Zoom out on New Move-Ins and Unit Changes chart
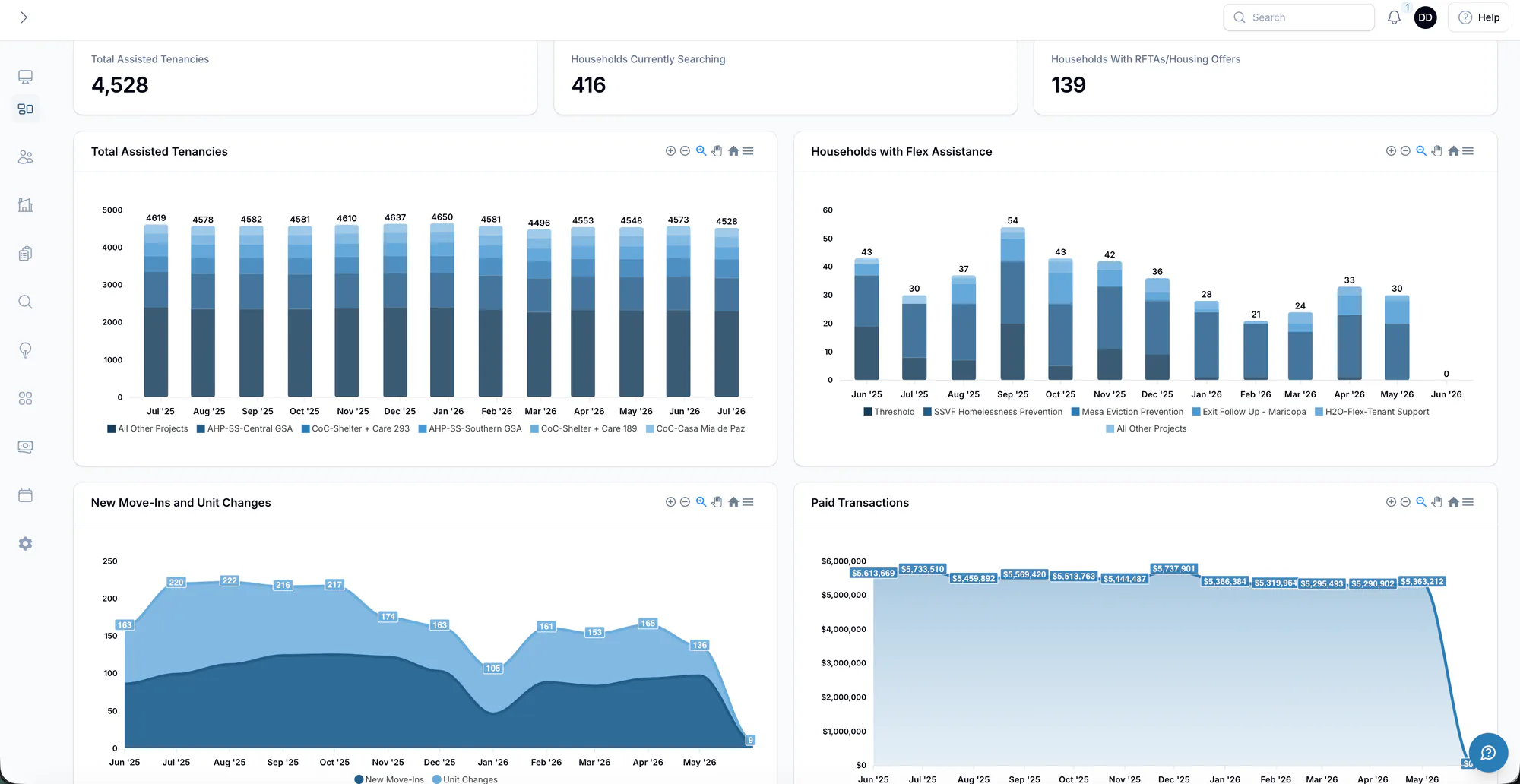This screenshot has width=1520, height=784. [x=685, y=502]
